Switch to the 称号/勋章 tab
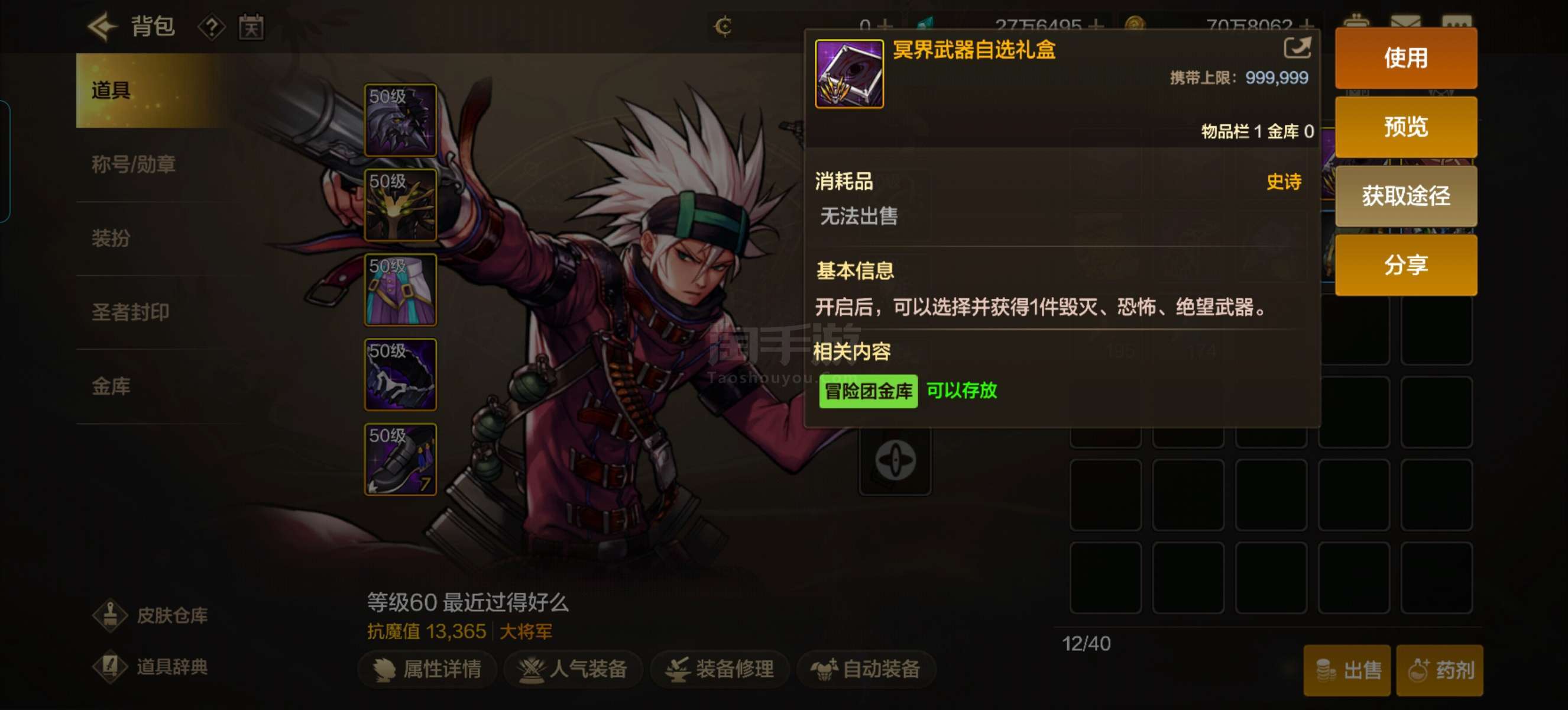Screen dimensions: 1568x710 coord(133,164)
